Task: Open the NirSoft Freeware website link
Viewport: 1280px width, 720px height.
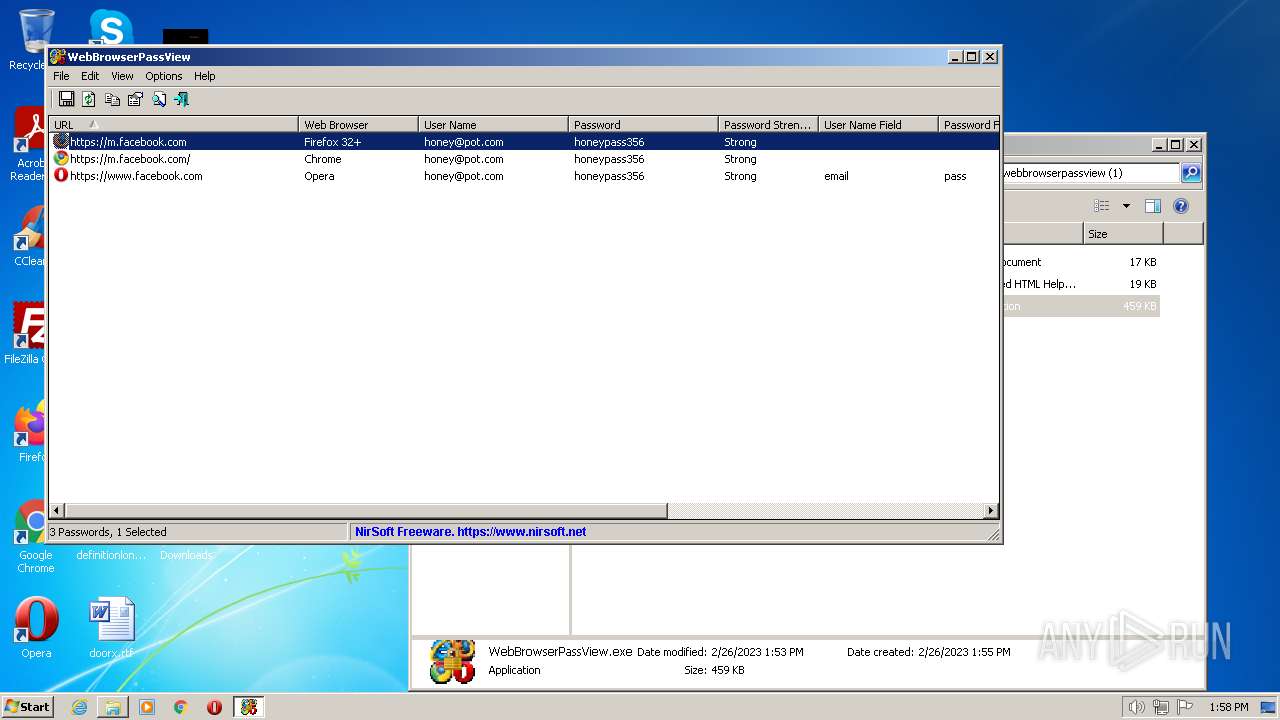Action: click(470, 532)
